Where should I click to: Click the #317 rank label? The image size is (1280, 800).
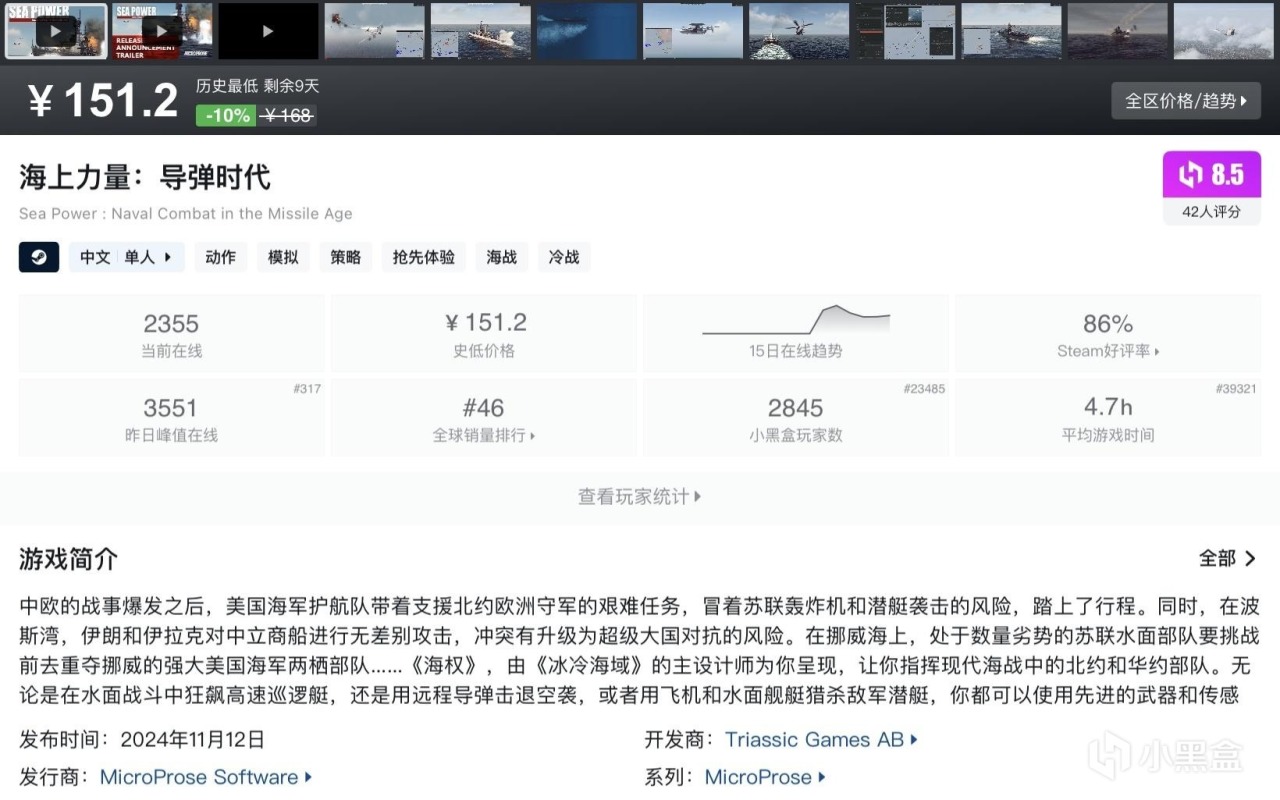307,388
